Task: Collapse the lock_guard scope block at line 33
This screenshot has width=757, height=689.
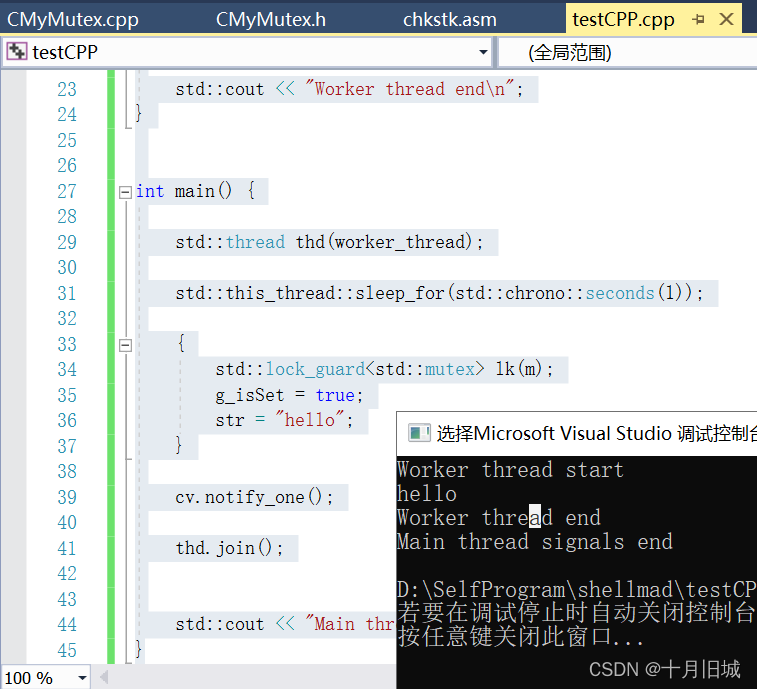Action: [126, 345]
